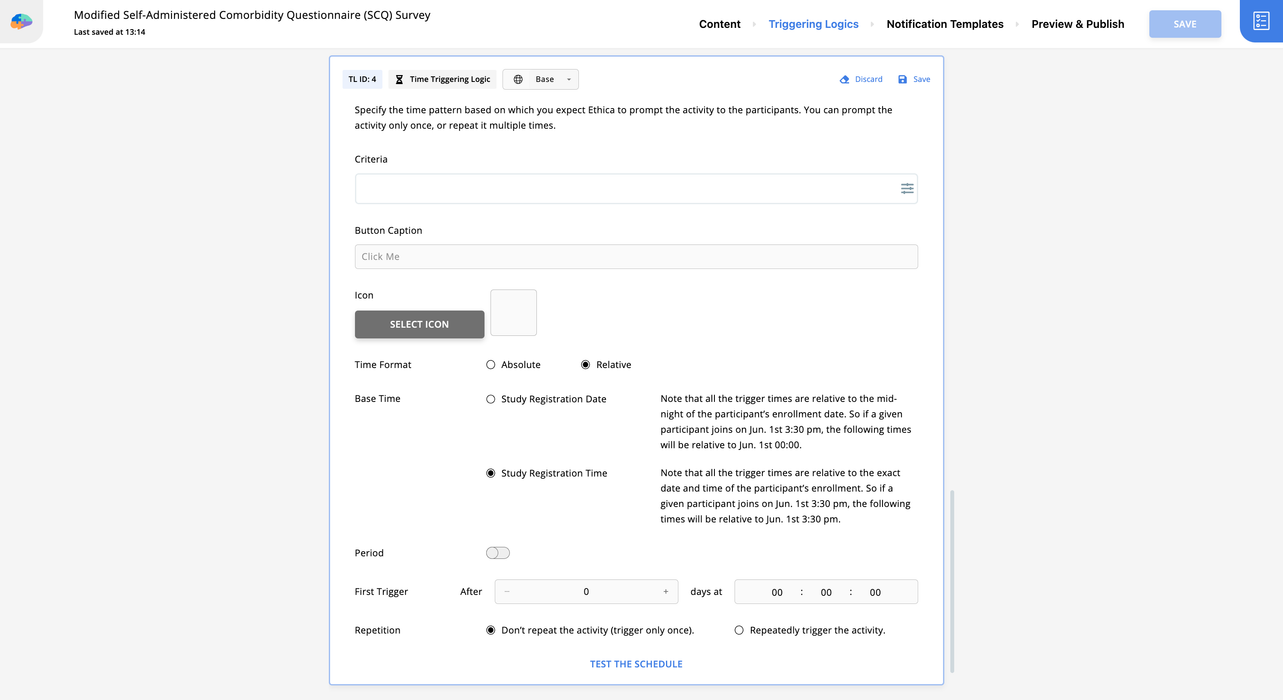Screen dimensions: 1283x700
Task: Expand the Base language dropdown arrow
Action: point(568,80)
